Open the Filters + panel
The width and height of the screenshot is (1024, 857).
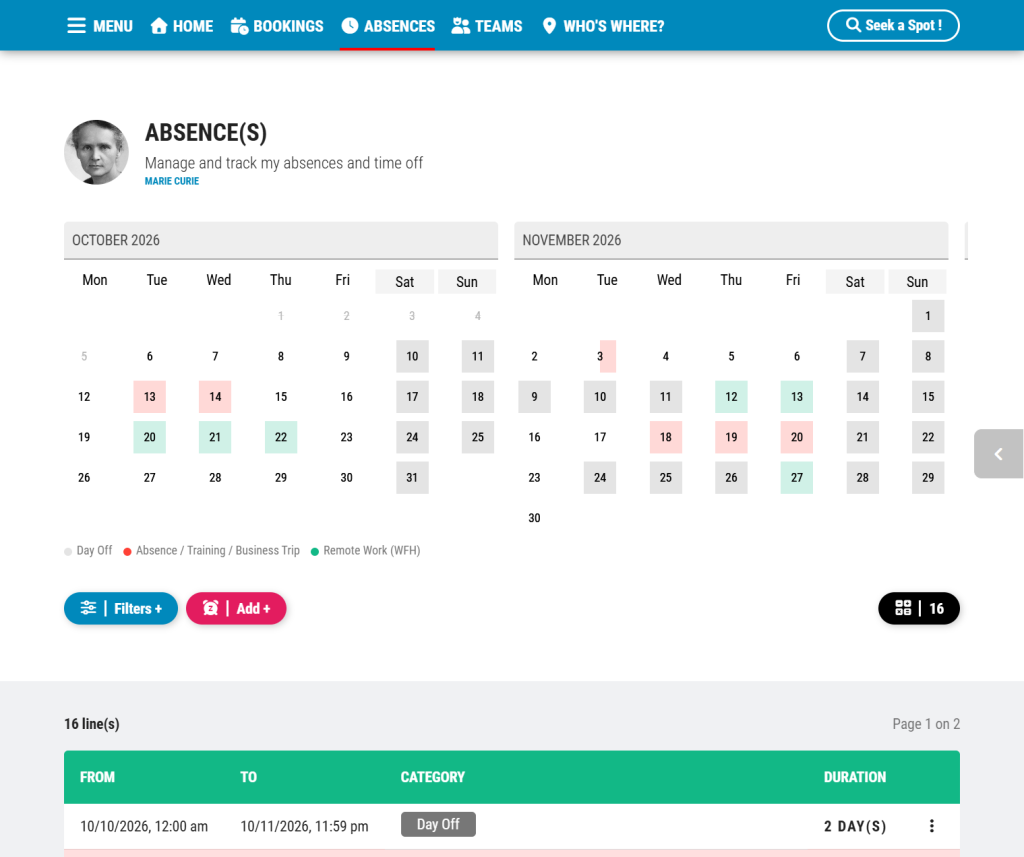[121, 608]
